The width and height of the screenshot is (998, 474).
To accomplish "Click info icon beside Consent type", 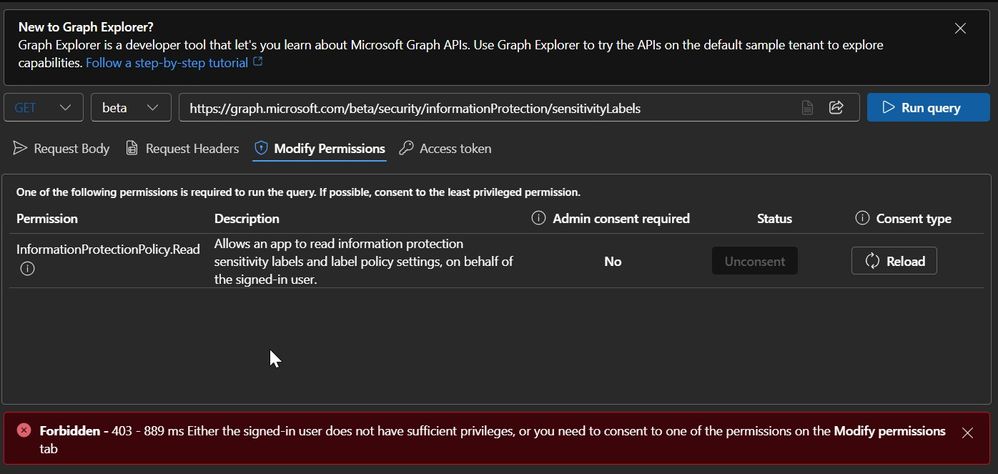I will (x=862, y=218).
